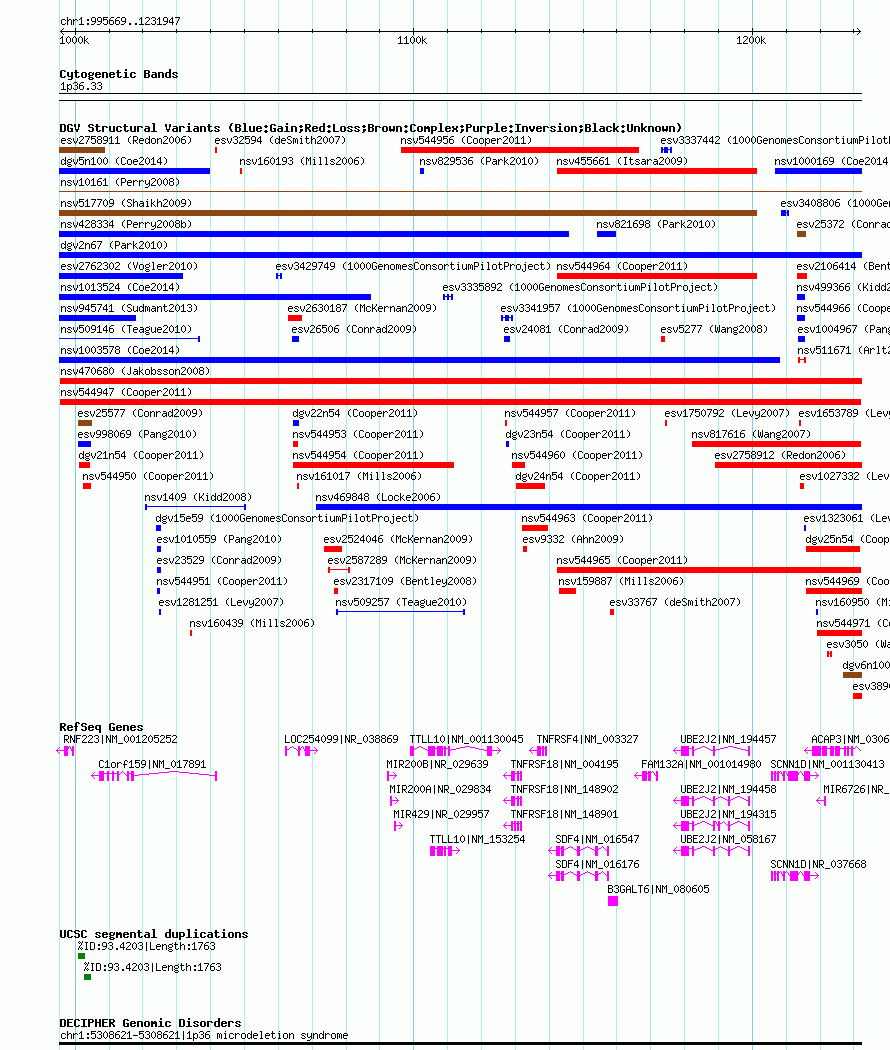Viewport: 890px width, 1050px height.
Task: Select nsv509146 (Teague2010) variant
Action: point(126,329)
